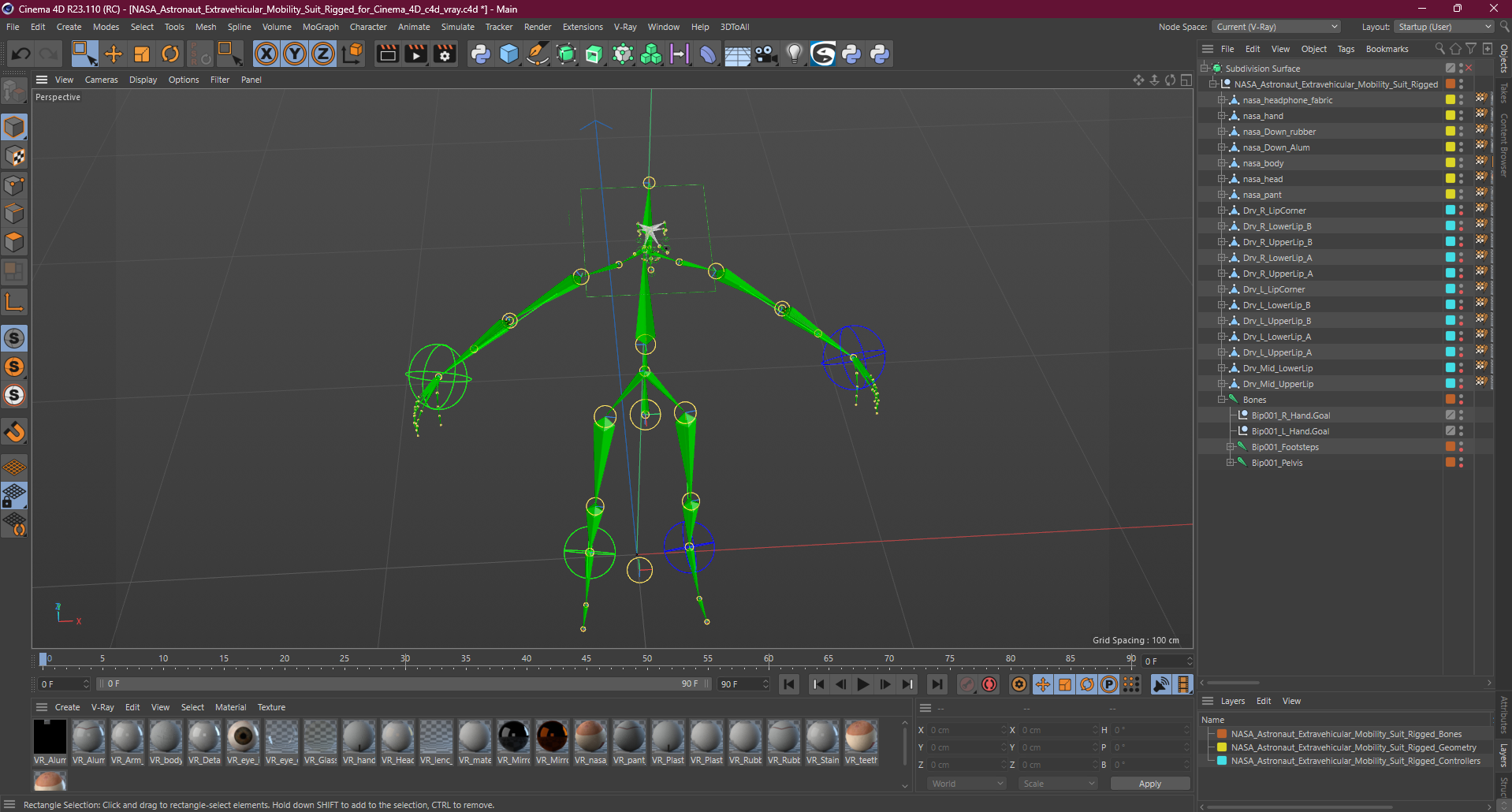Expand Bip001_Pelvis tree node
Viewport: 1512px width, 812px height.
click(x=1230, y=463)
